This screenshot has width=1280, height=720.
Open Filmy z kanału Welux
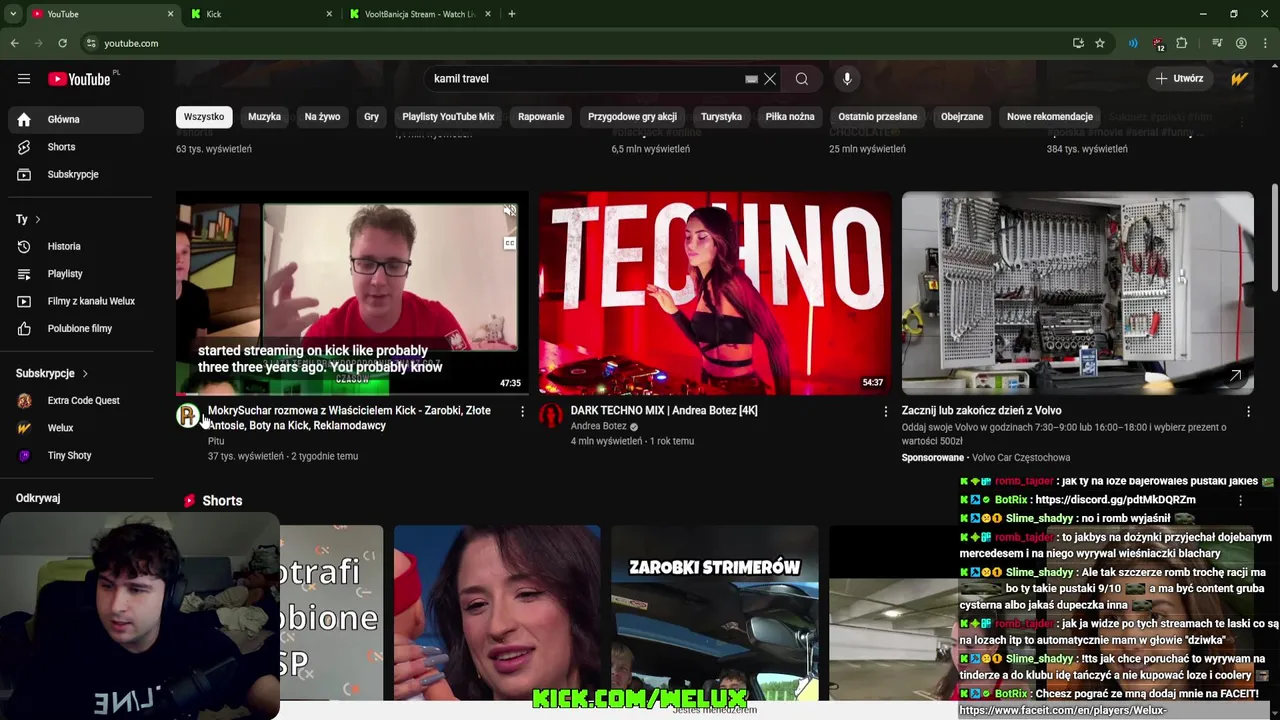click(76, 301)
